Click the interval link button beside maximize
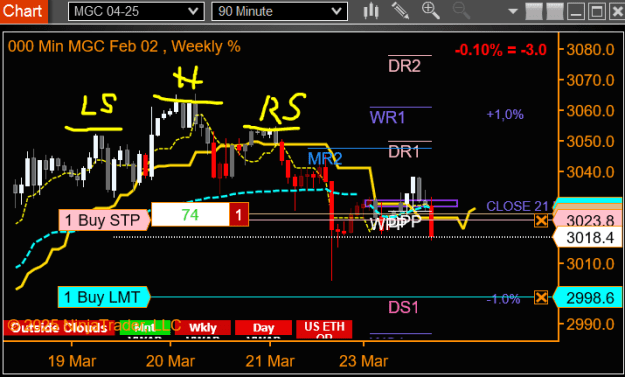Image resolution: width=625 pixels, height=377 pixels. point(555,11)
